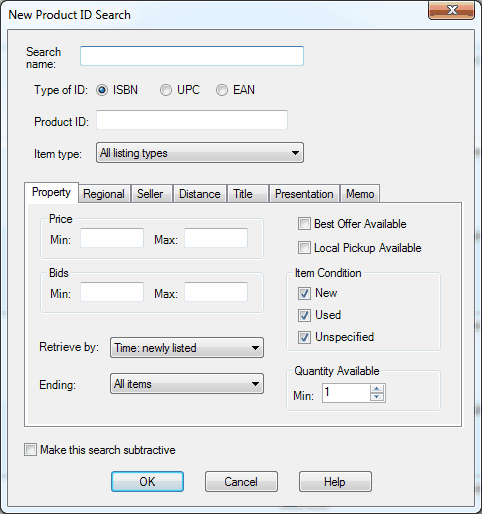The image size is (482, 514).
Task: Click the Price Min input box
Action: (112, 238)
